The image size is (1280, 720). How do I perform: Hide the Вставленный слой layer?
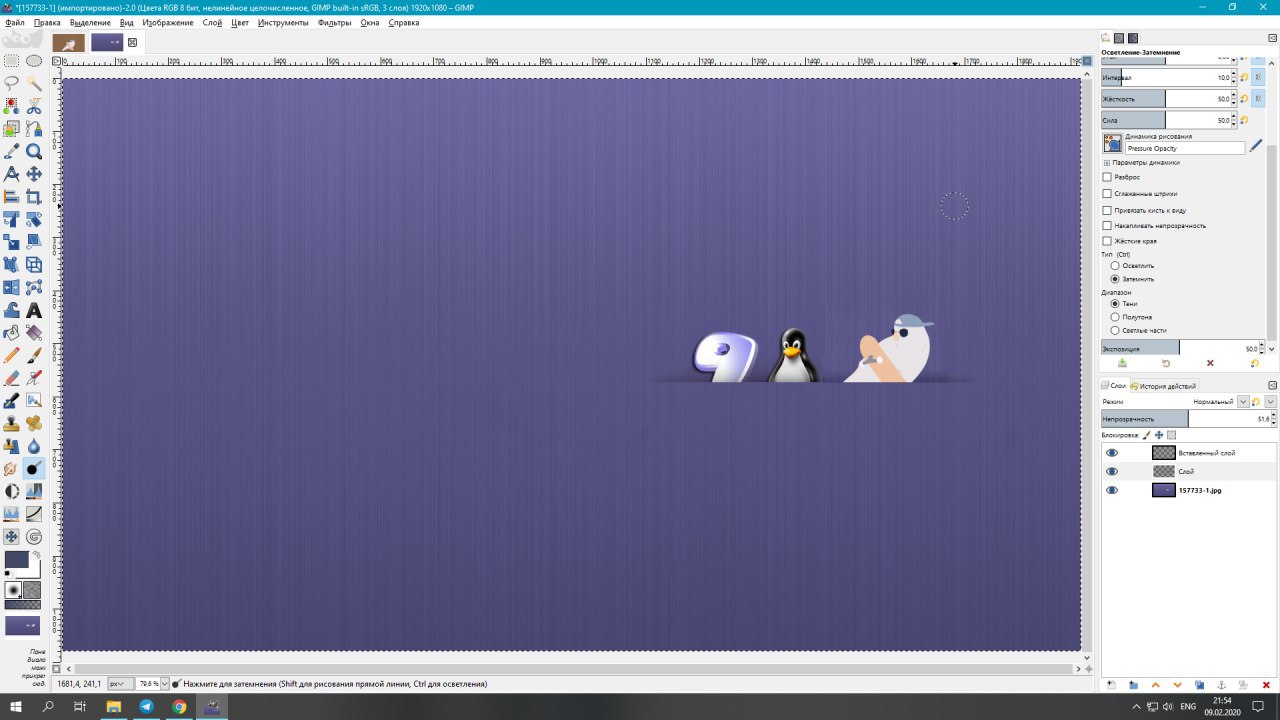(x=1112, y=453)
